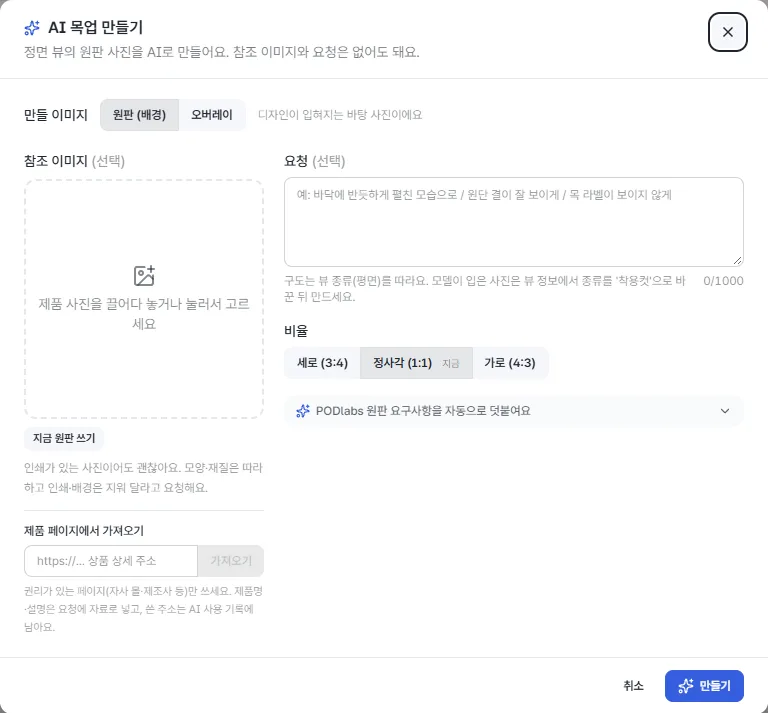Focus the 상품 상세 주소 URL field

(x=111, y=561)
